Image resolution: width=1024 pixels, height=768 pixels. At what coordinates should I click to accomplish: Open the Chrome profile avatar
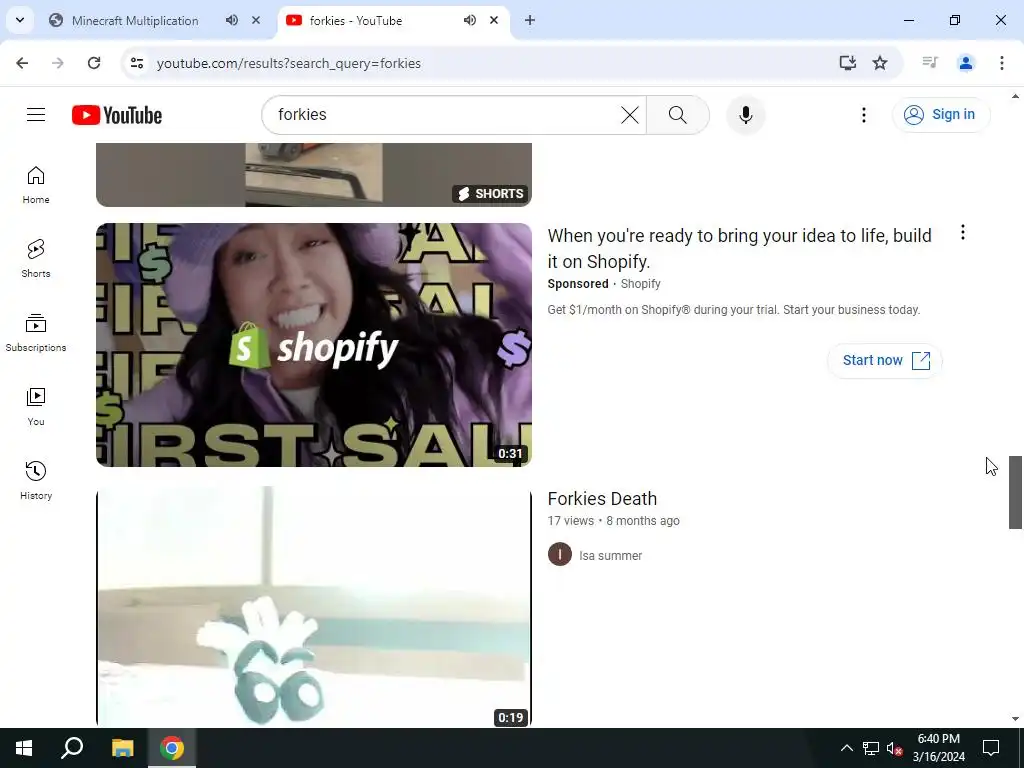pos(966,63)
